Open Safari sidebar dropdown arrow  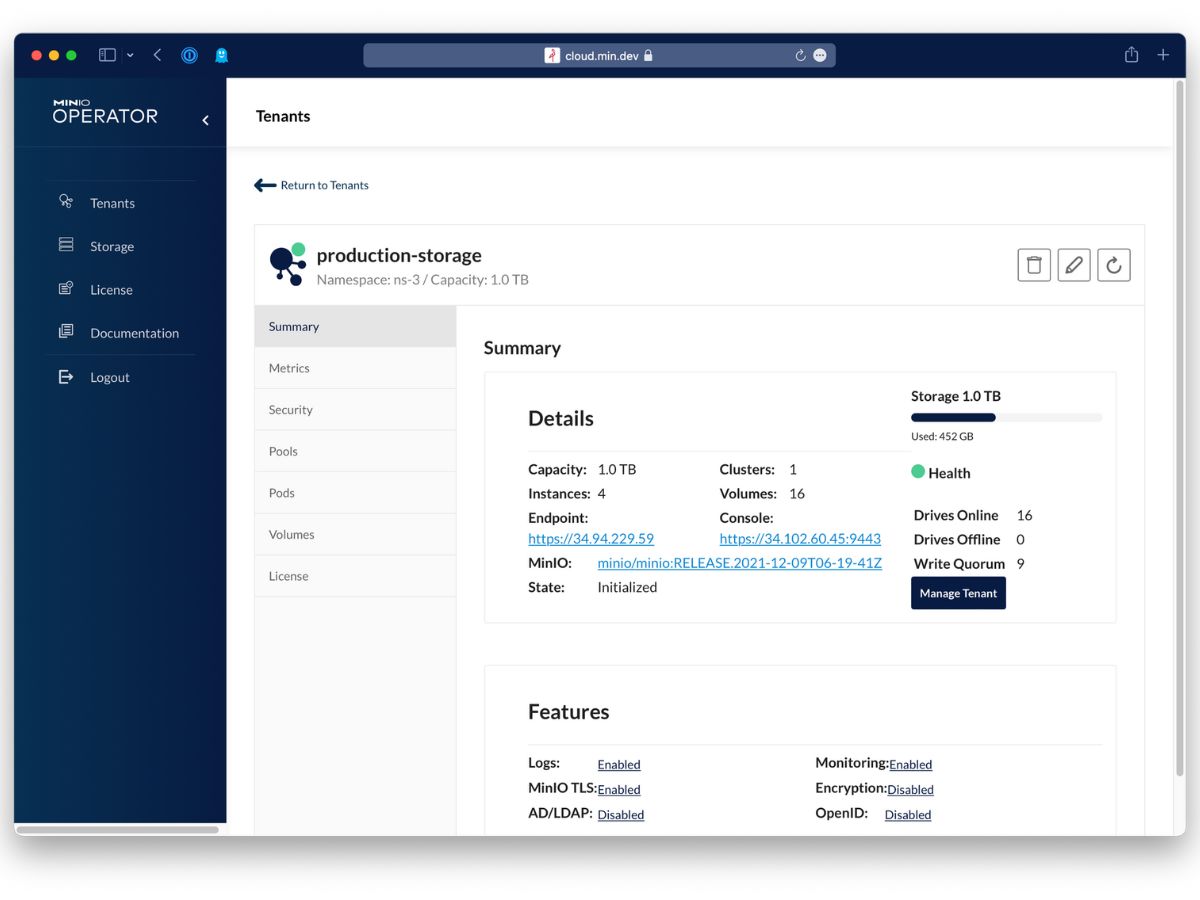[x=130, y=56]
